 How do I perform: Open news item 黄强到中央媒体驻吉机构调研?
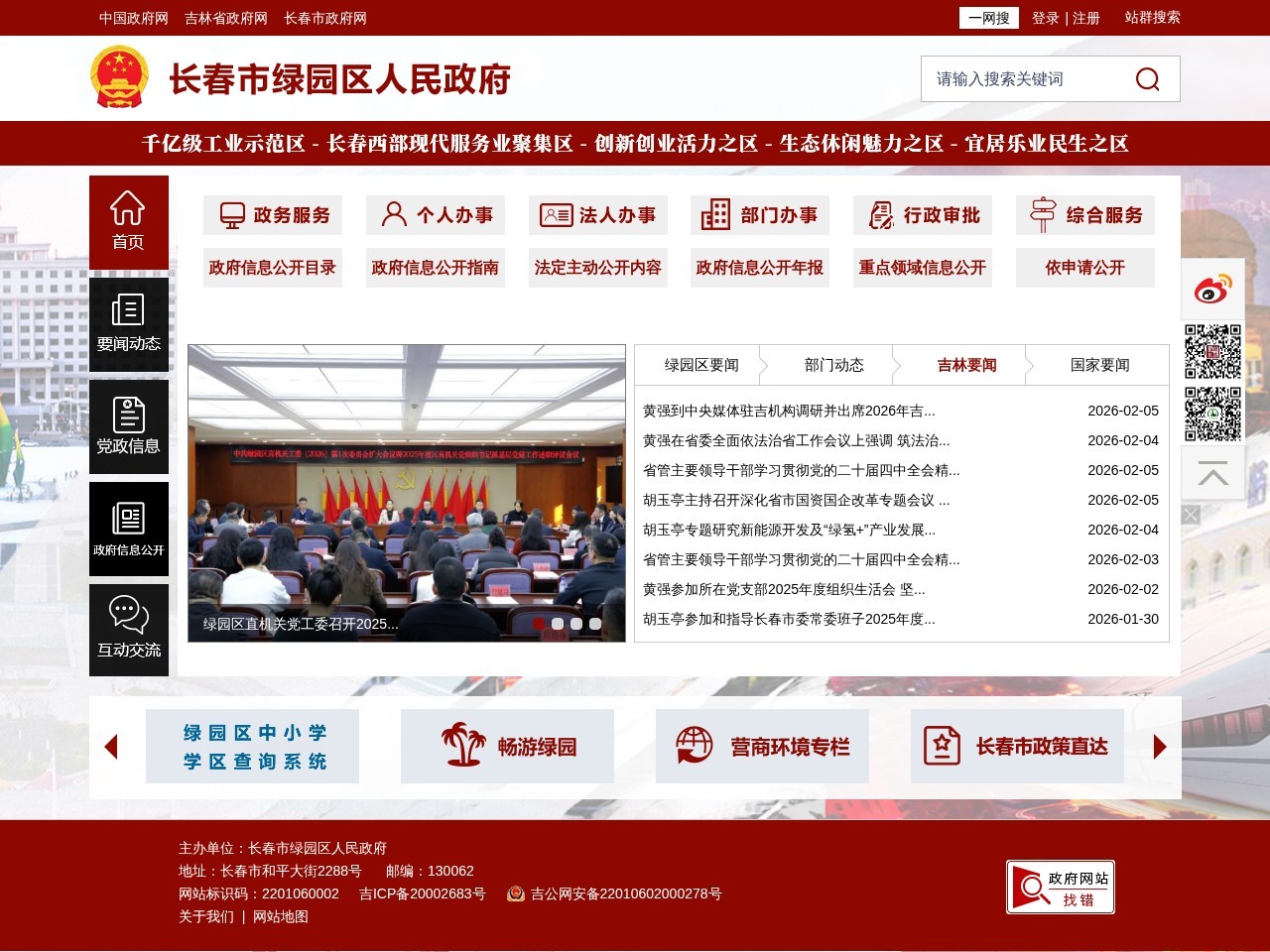tap(789, 411)
